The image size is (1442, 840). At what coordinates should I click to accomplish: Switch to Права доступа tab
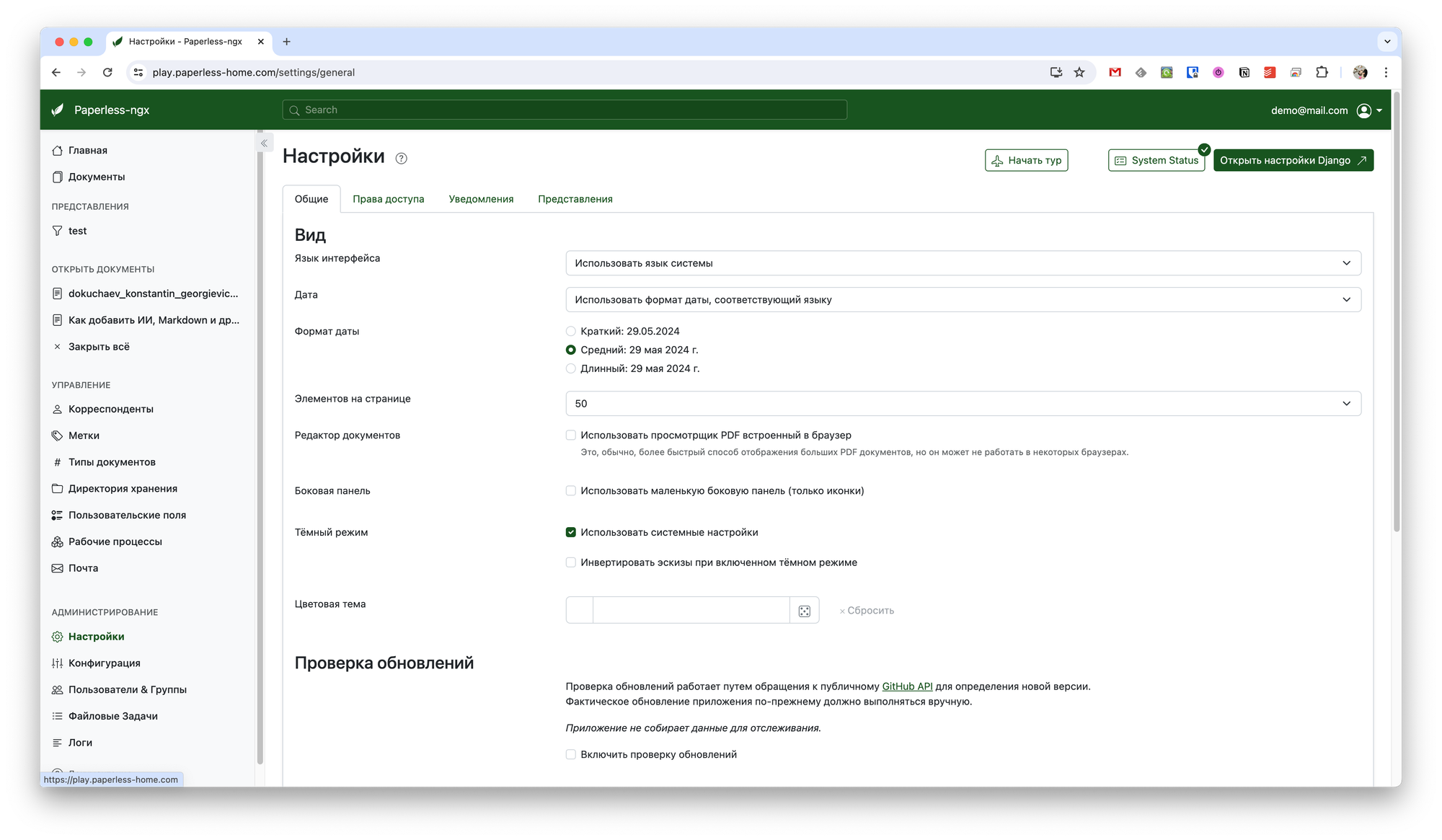(388, 199)
